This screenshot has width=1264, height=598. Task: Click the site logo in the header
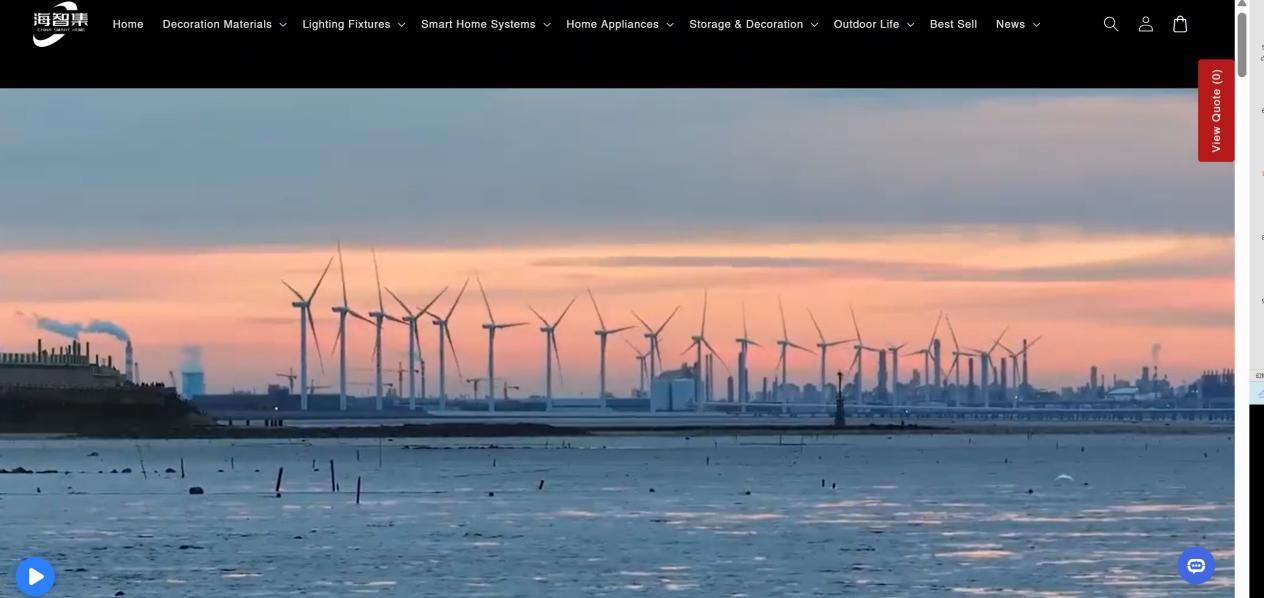pyautogui.click(x=60, y=23)
